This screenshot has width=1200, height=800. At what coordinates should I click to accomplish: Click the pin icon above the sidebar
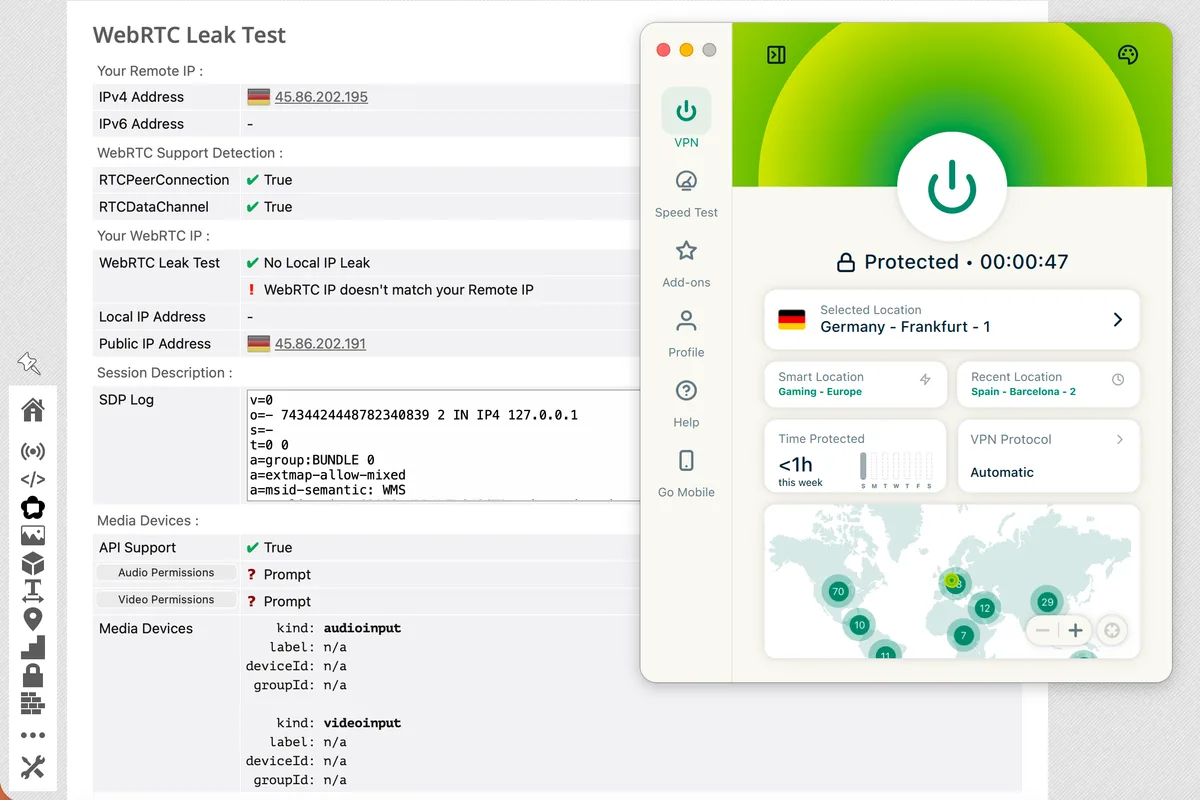(x=29, y=364)
